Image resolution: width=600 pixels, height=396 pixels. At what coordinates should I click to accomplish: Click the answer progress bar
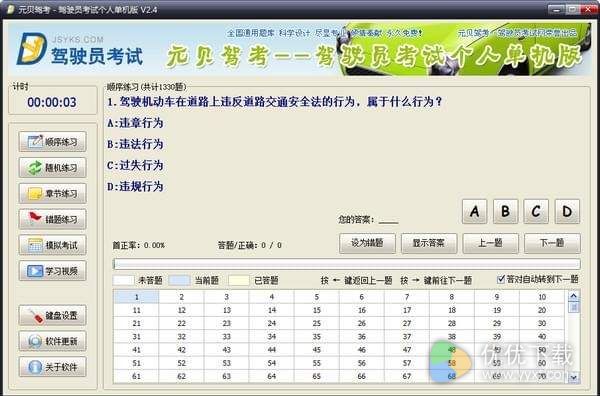tap(347, 264)
